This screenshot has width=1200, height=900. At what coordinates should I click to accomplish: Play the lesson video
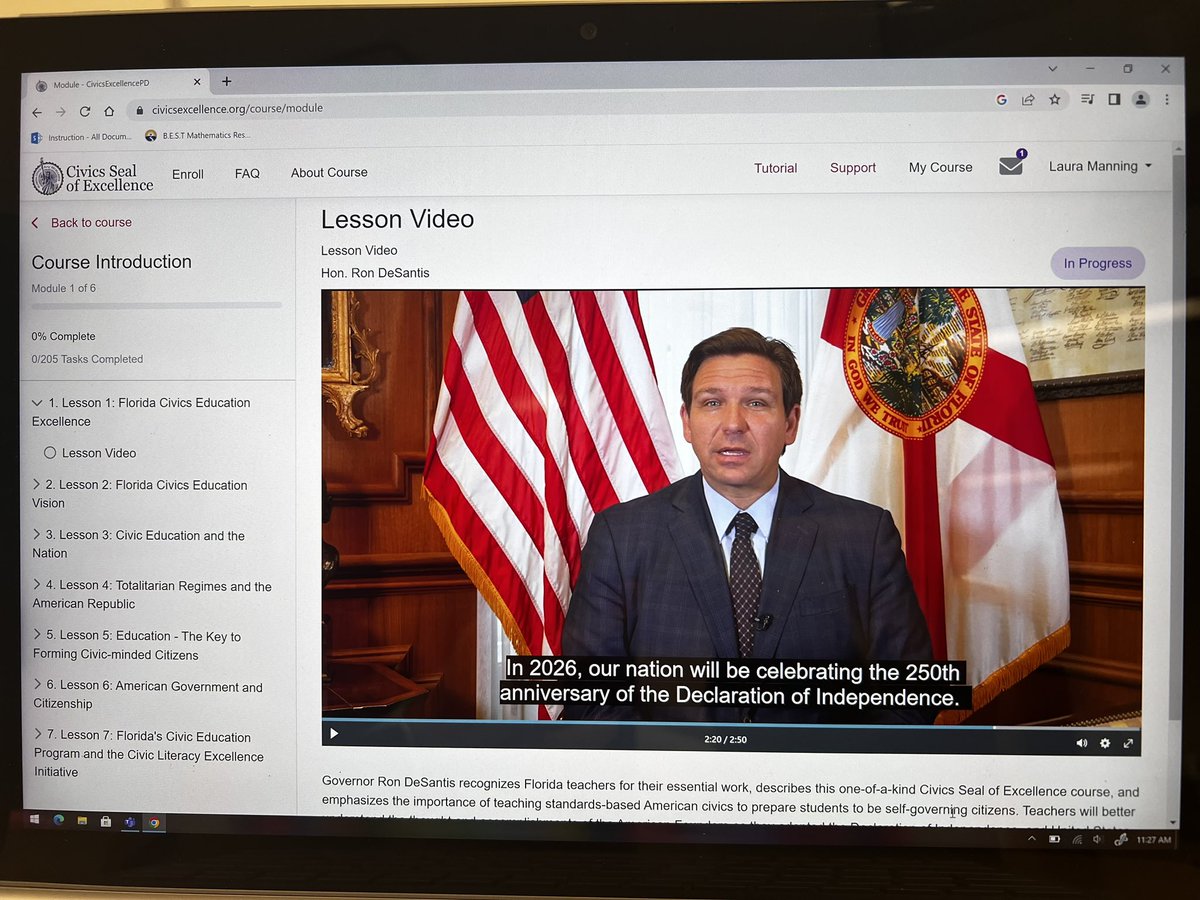point(334,733)
